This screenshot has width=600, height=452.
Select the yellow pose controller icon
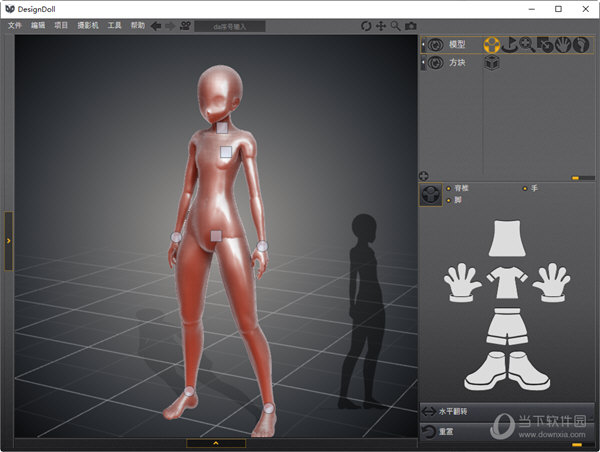[492, 45]
